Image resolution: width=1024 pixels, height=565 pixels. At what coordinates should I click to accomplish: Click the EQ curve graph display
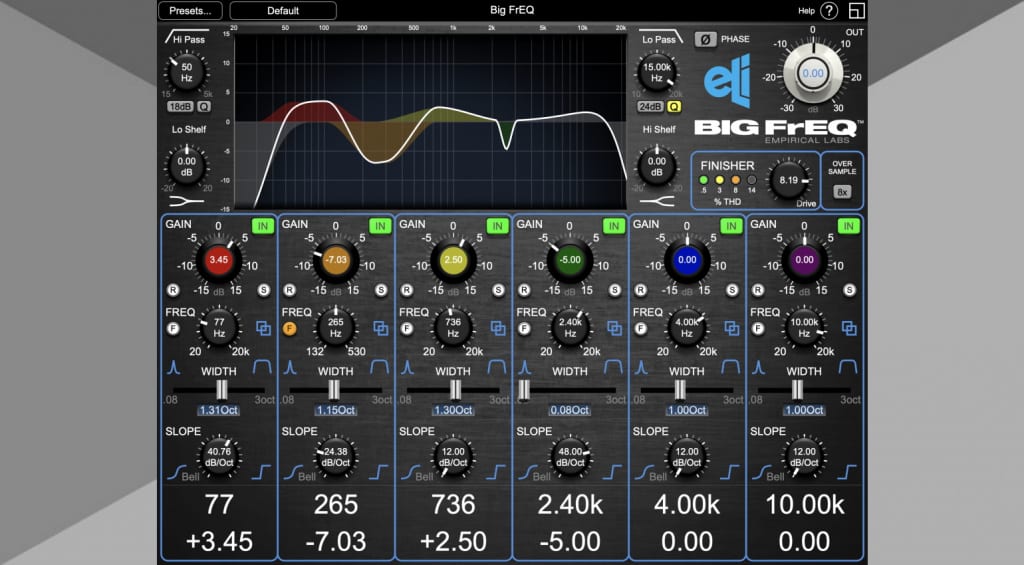[430, 121]
